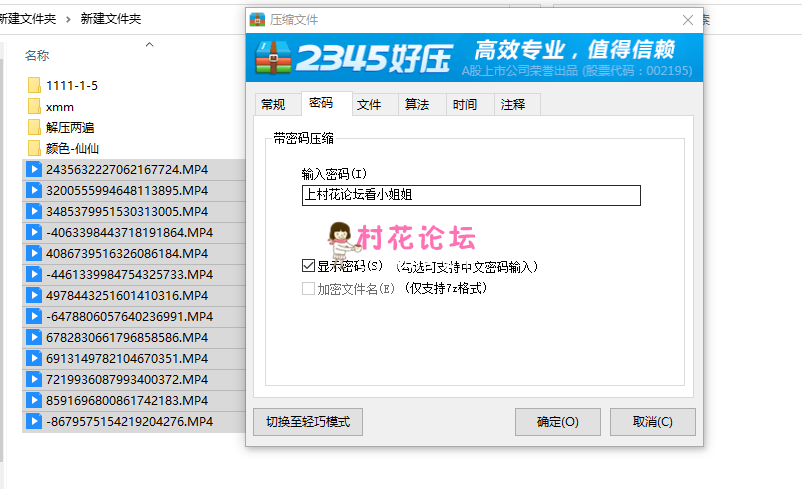
Task: Close the 压缩文件 dialog
Action: (688, 20)
